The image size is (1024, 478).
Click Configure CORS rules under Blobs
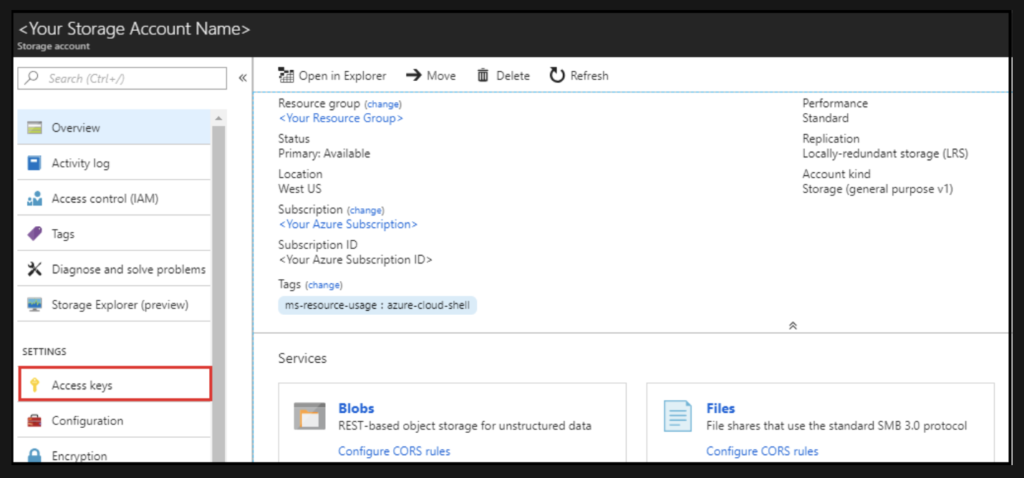[394, 451]
